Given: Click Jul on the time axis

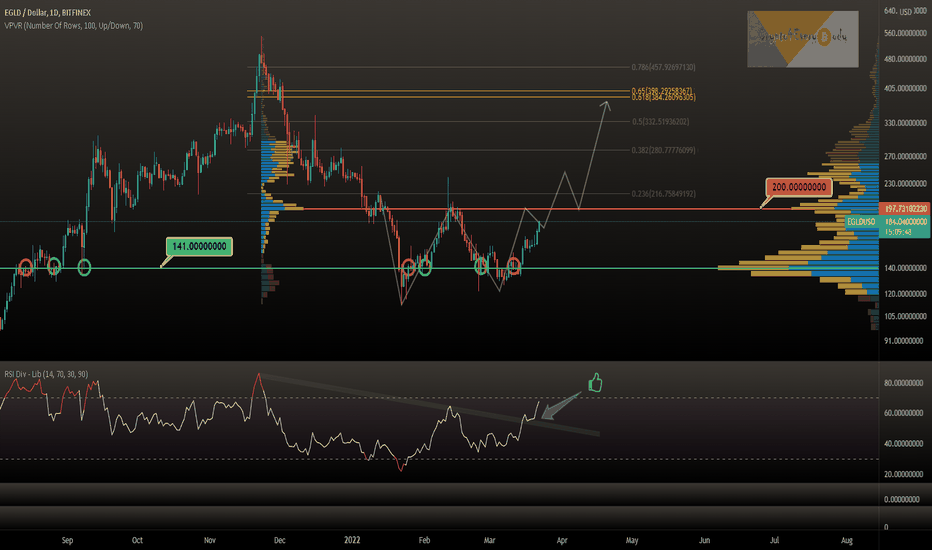Looking at the screenshot, I should pyautogui.click(x=774, y=540).
